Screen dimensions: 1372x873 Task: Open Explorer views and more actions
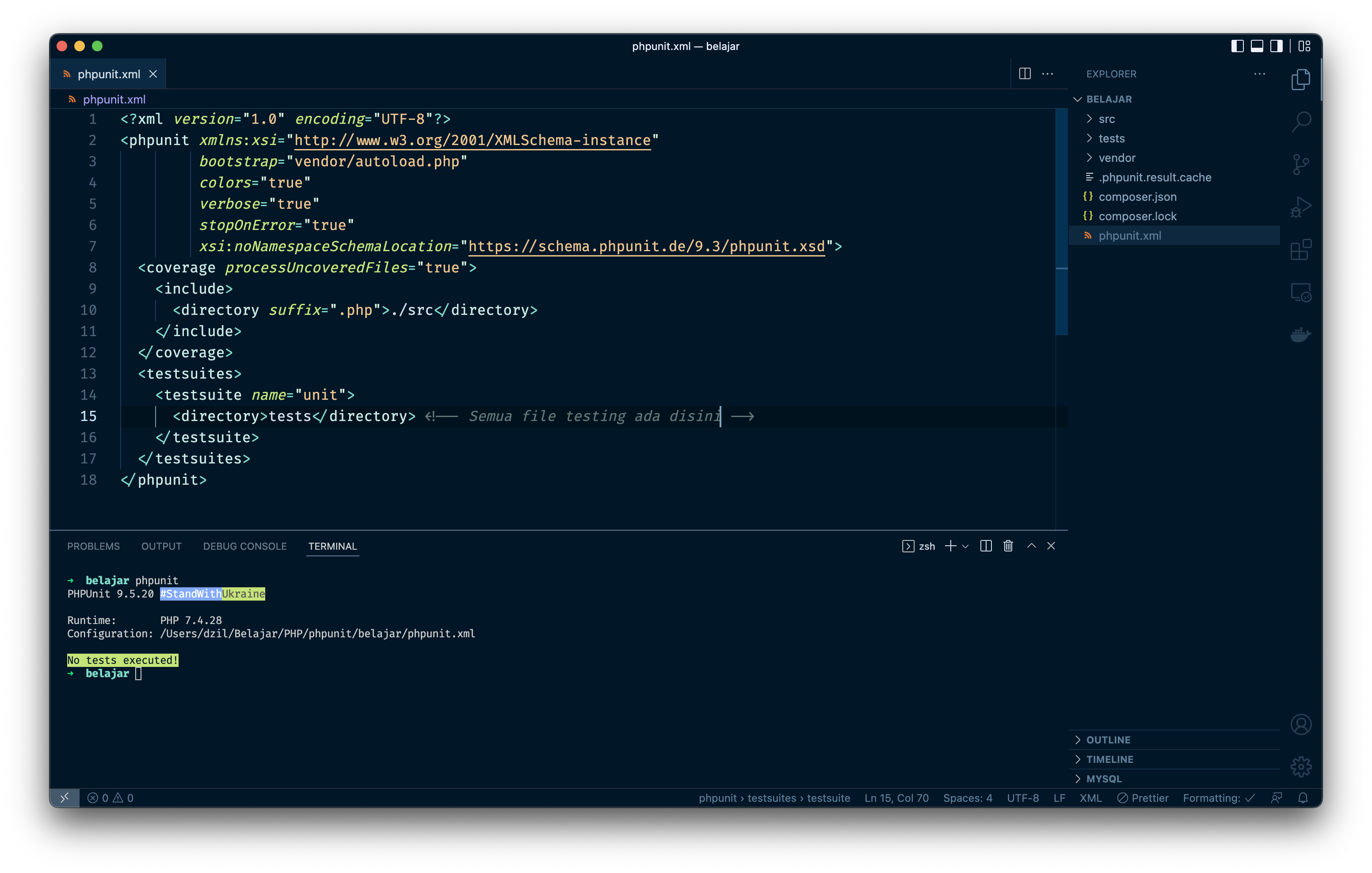1260,73
